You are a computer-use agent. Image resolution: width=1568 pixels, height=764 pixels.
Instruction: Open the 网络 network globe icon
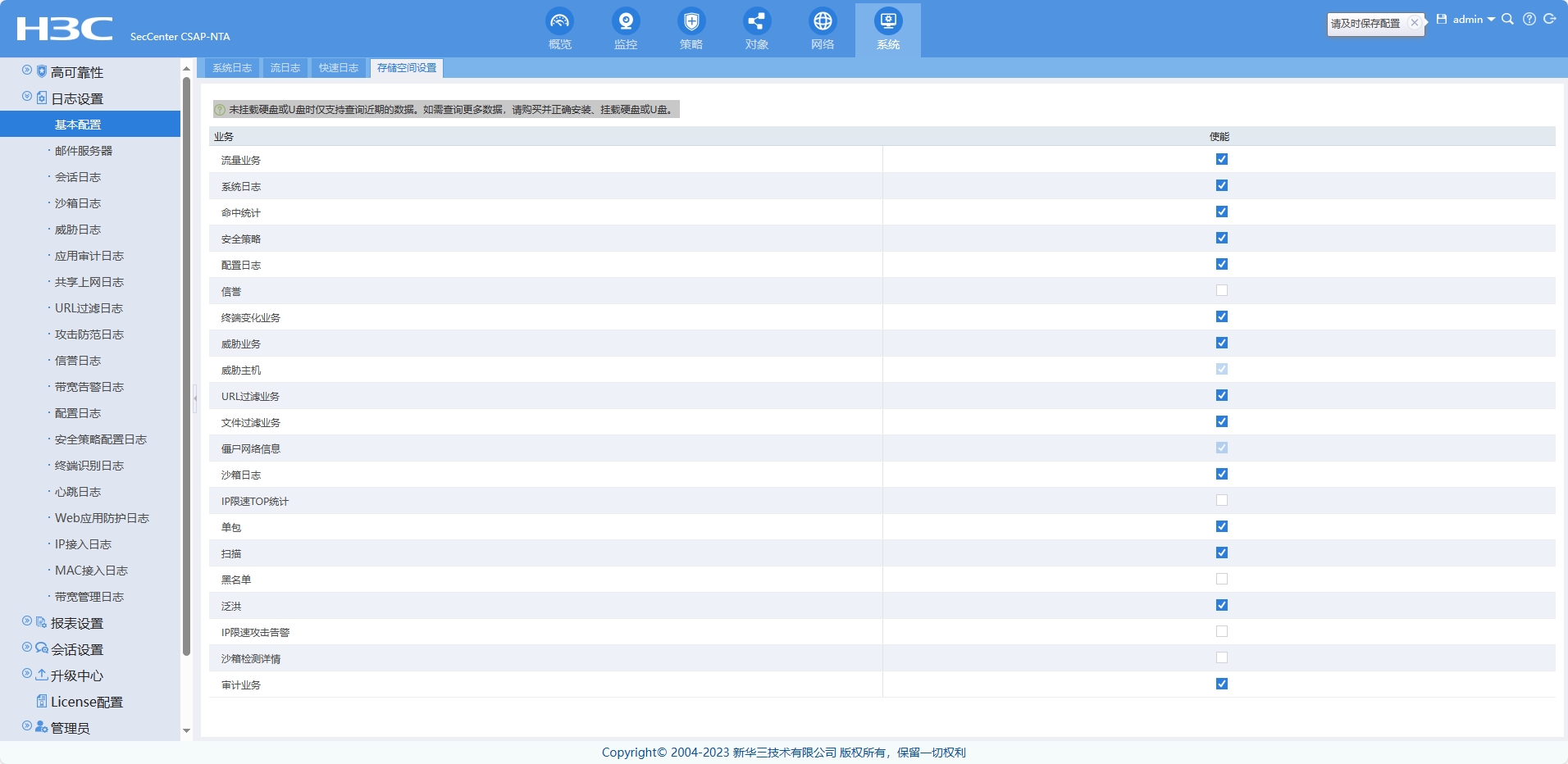tap(823, 21)
